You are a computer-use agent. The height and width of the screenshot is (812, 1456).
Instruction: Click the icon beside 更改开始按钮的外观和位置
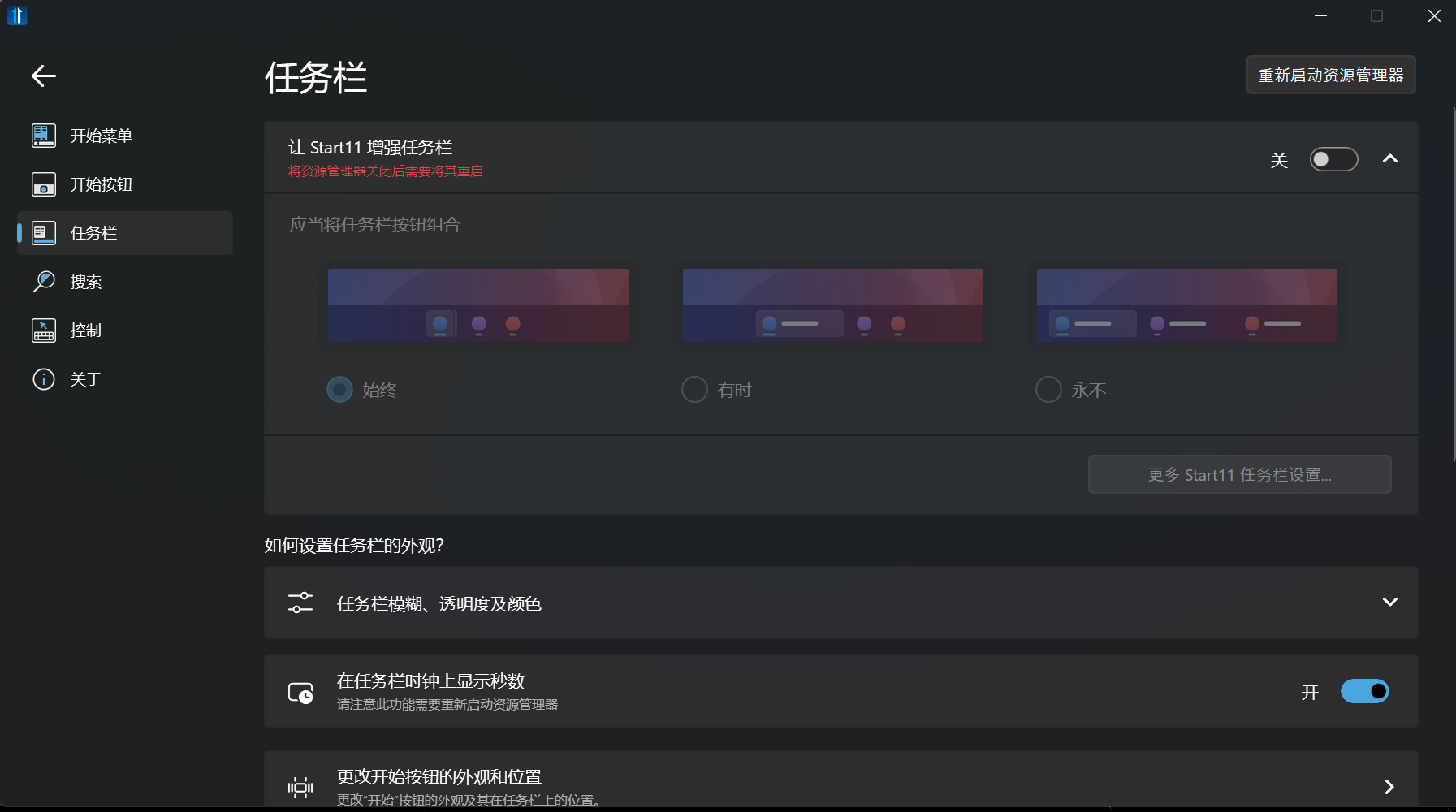300,787
